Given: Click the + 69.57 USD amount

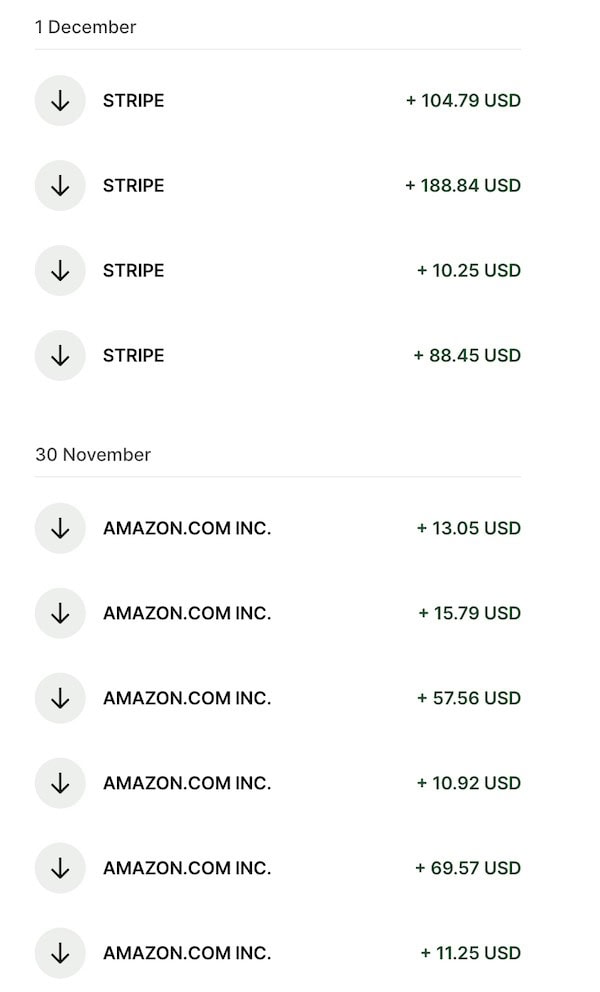Looking at the screenshot, I should pos(467,868).
